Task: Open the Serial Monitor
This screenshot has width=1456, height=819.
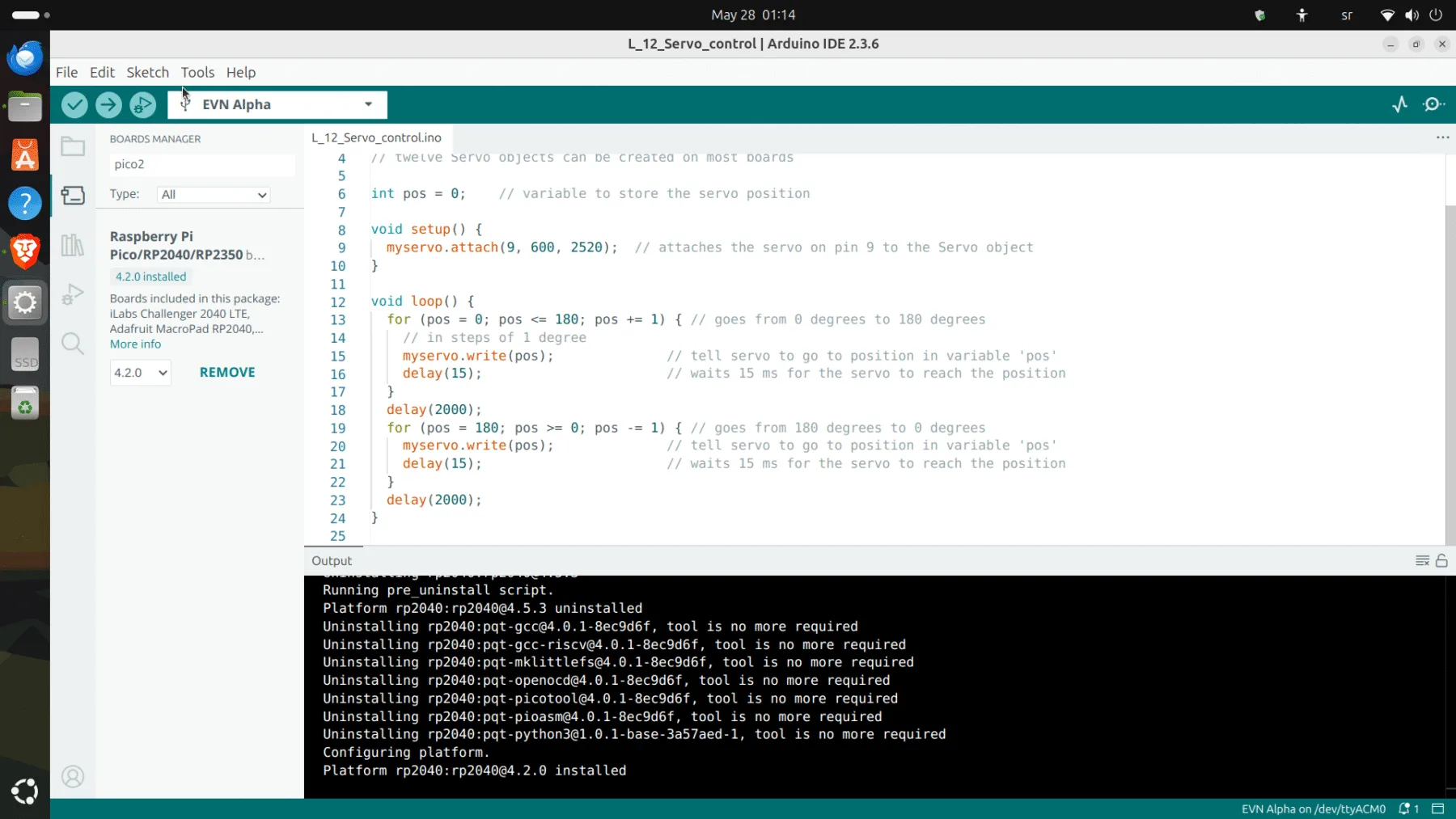Action: 1434,104
